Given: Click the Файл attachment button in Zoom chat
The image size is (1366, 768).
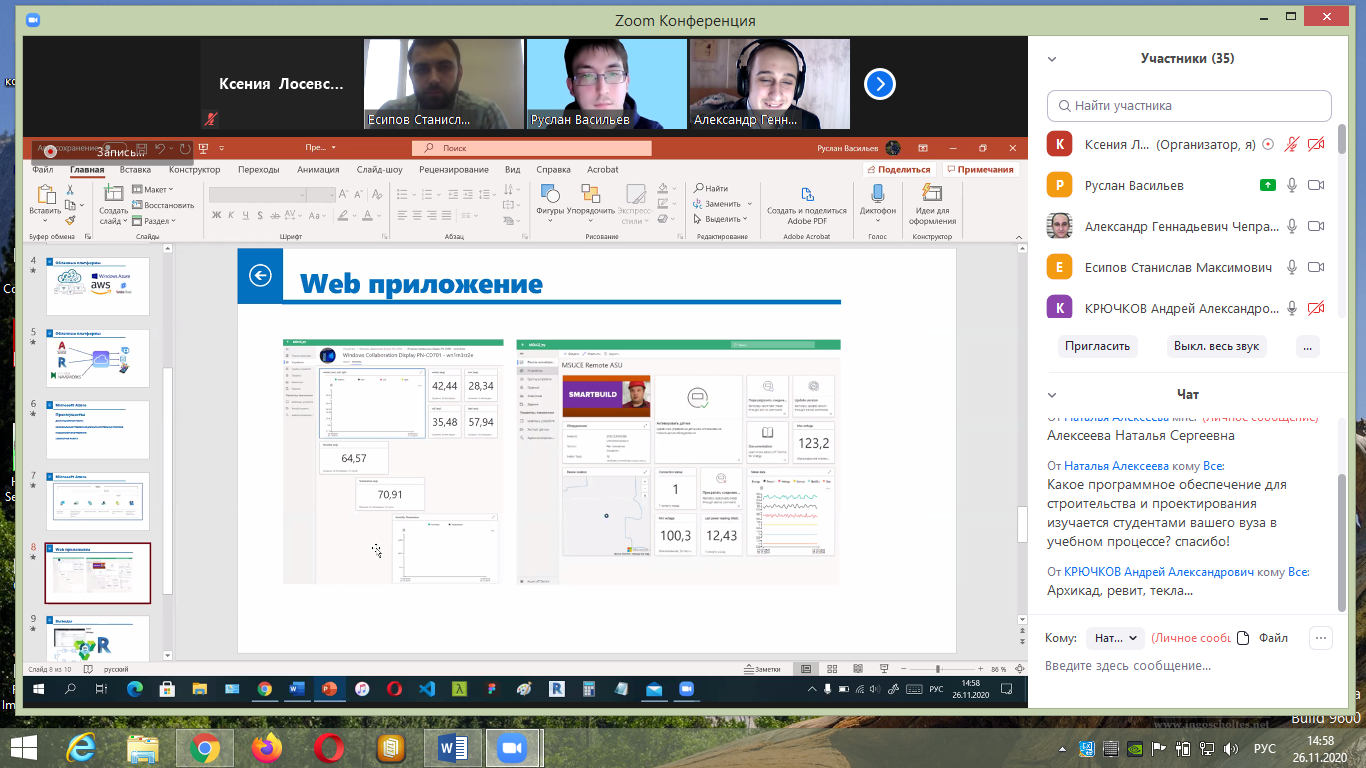Looking at the screenshot, I should point(1263,638).
